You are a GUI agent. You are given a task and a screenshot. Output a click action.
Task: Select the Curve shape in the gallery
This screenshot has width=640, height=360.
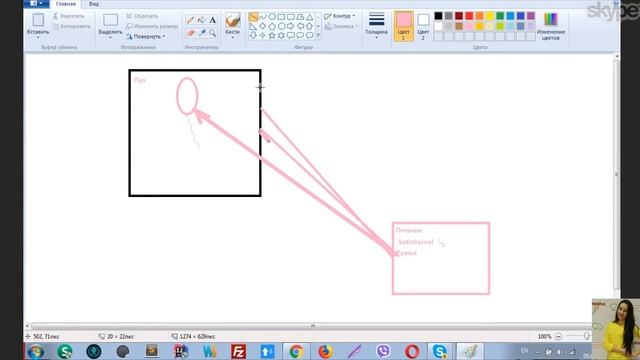(x=262, y=17)
